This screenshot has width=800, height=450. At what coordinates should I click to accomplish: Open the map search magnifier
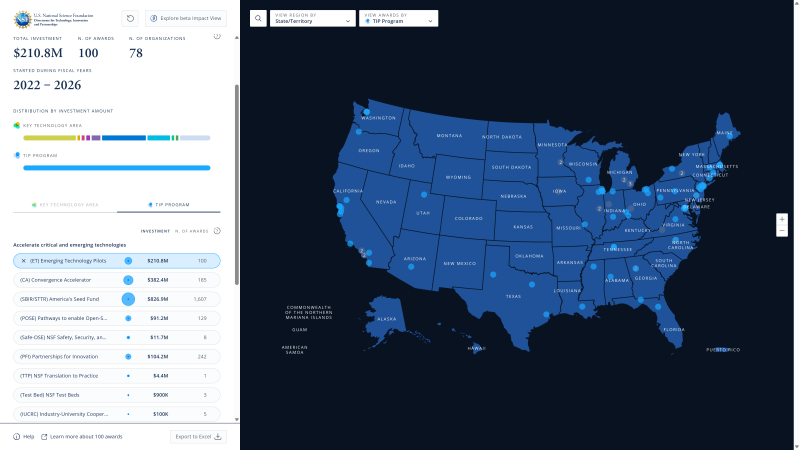(x=258, y=18)
